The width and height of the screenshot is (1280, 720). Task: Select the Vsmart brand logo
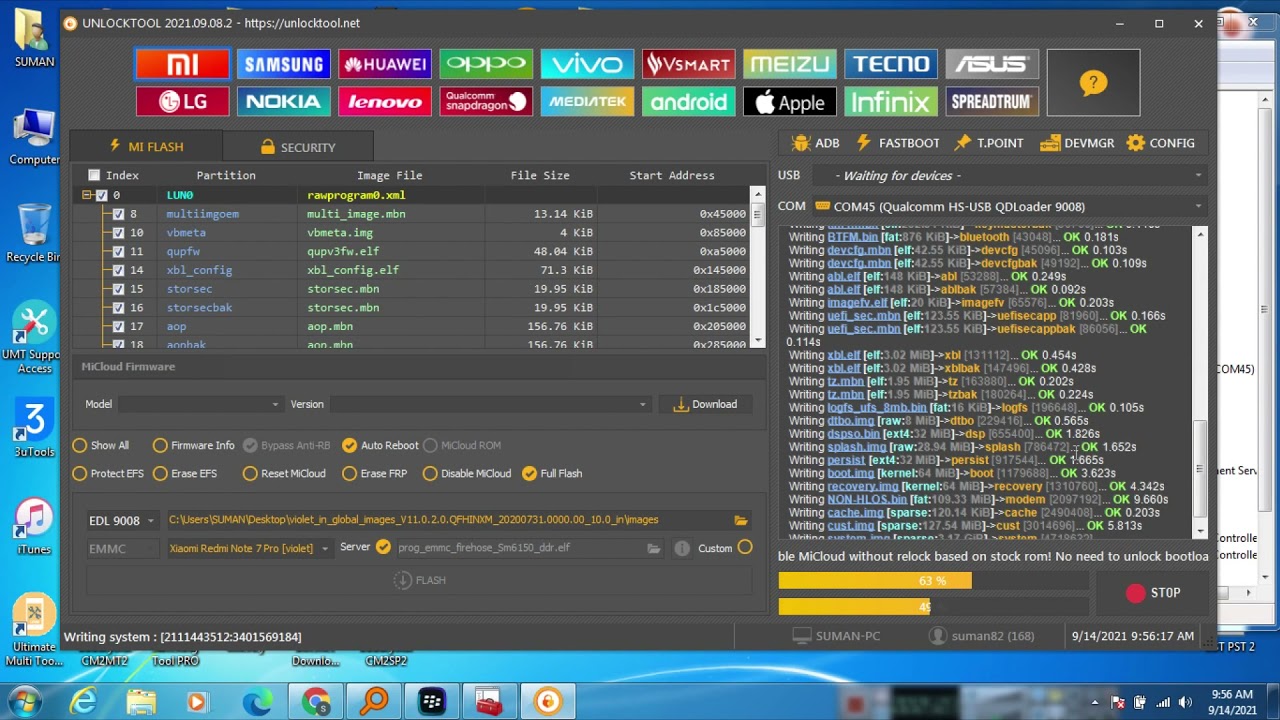[x=688, y=65]
